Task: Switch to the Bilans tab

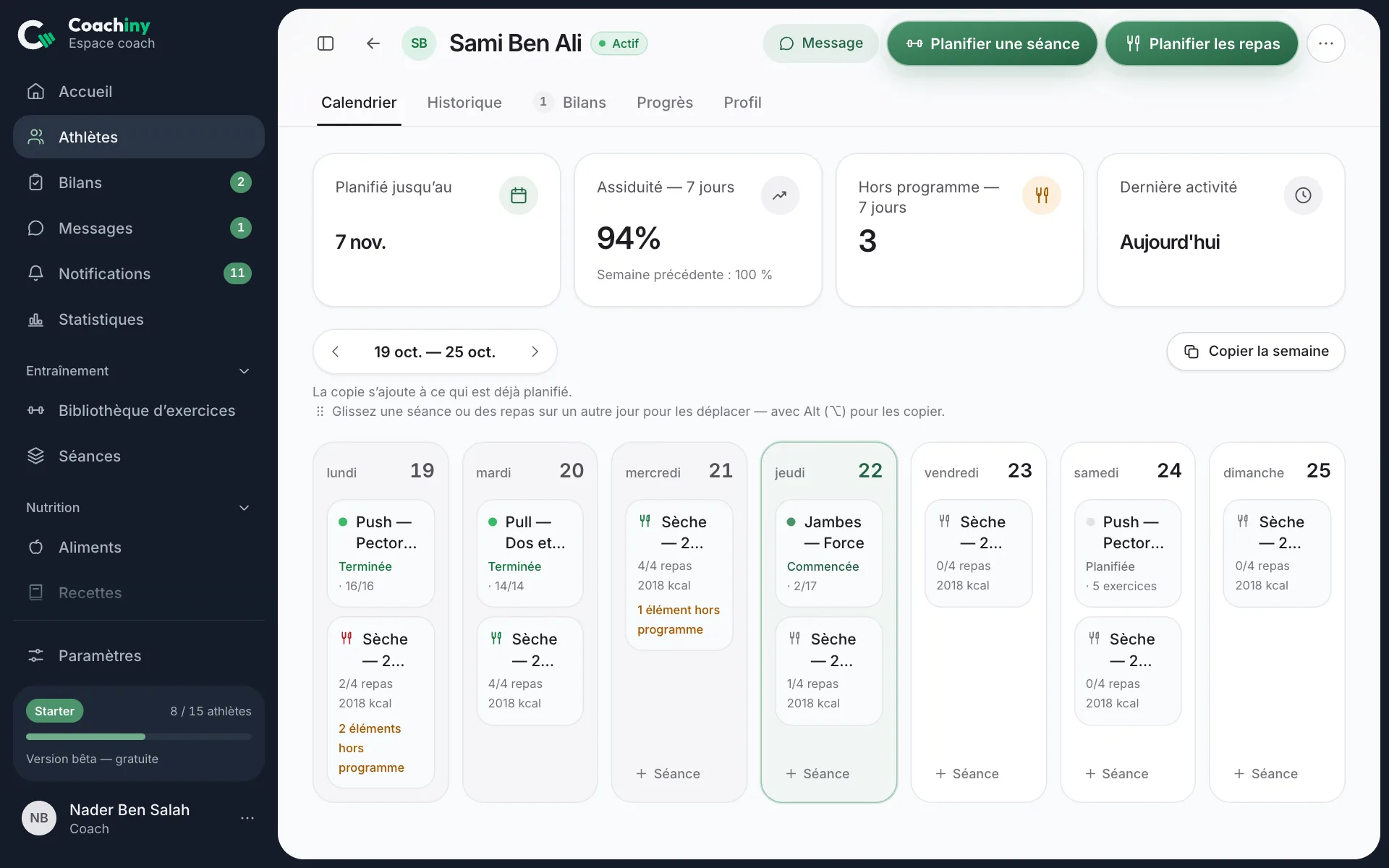Action: pos(571,103)
